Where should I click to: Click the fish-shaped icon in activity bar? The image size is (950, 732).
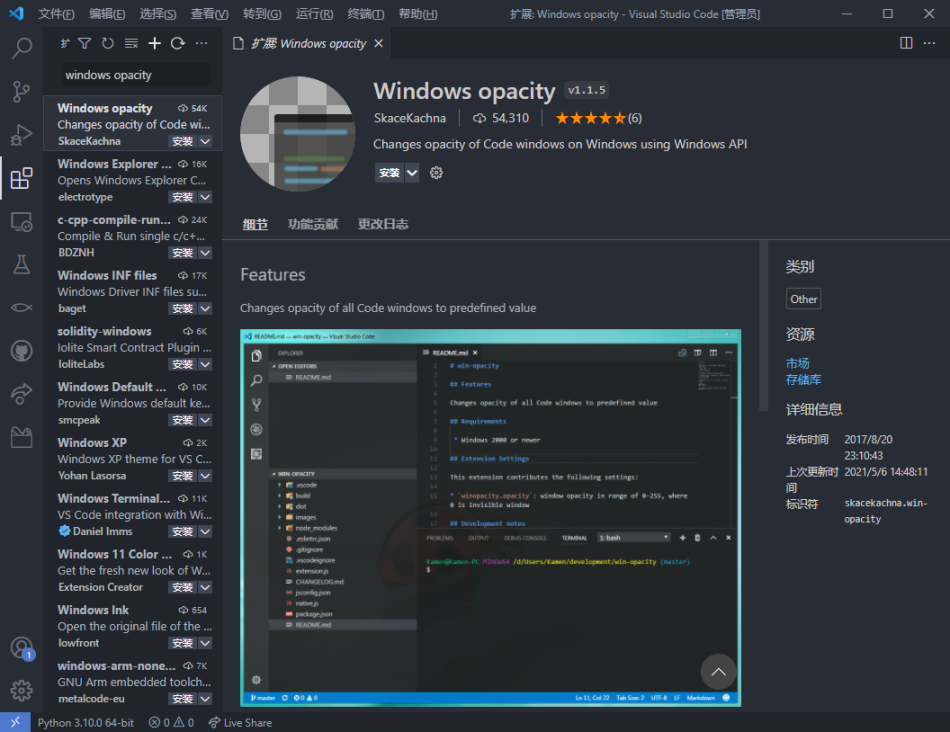22,308
